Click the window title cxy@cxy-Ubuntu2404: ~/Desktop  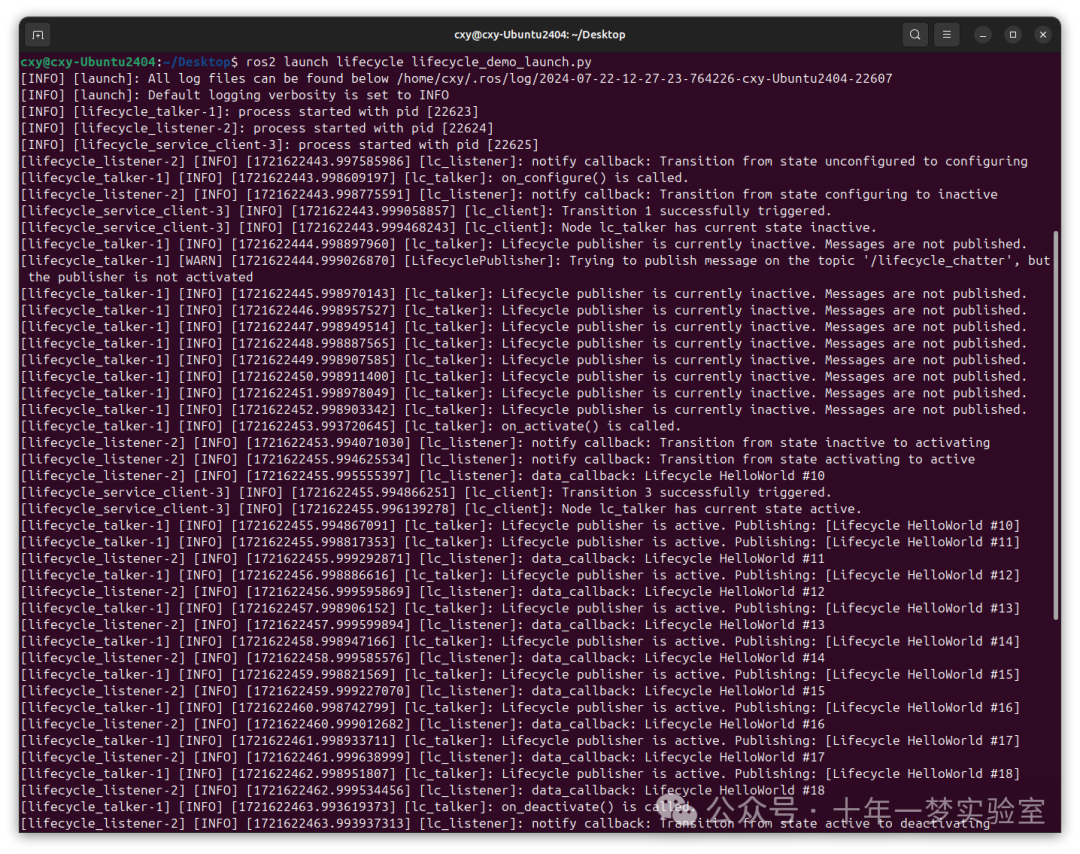click(x=539, y=34)
